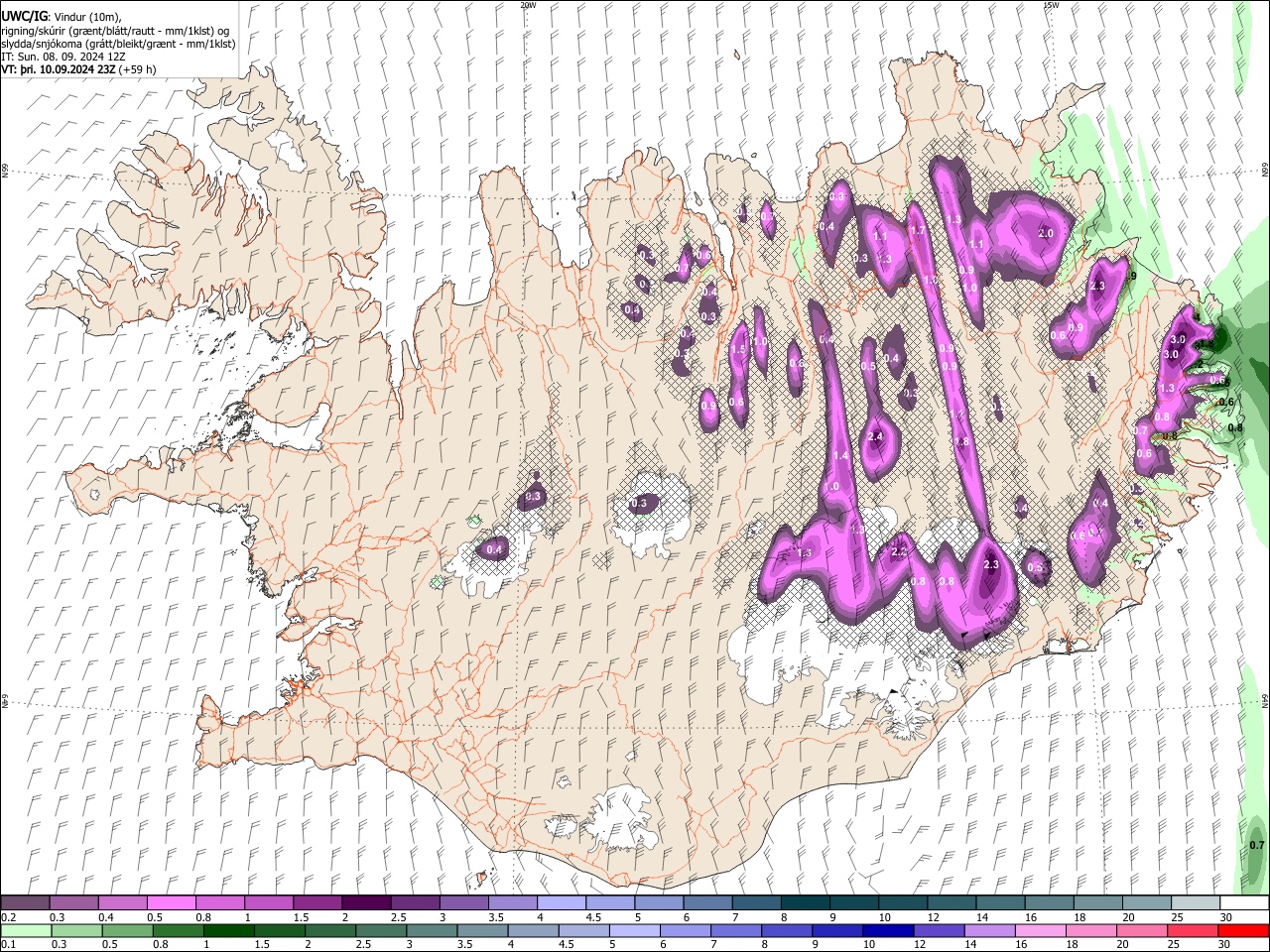The width and height of the screenshot is (1270, 952).
Task: Click the dark navy blue 10–12 legend swatch
Action: [887, 930]
